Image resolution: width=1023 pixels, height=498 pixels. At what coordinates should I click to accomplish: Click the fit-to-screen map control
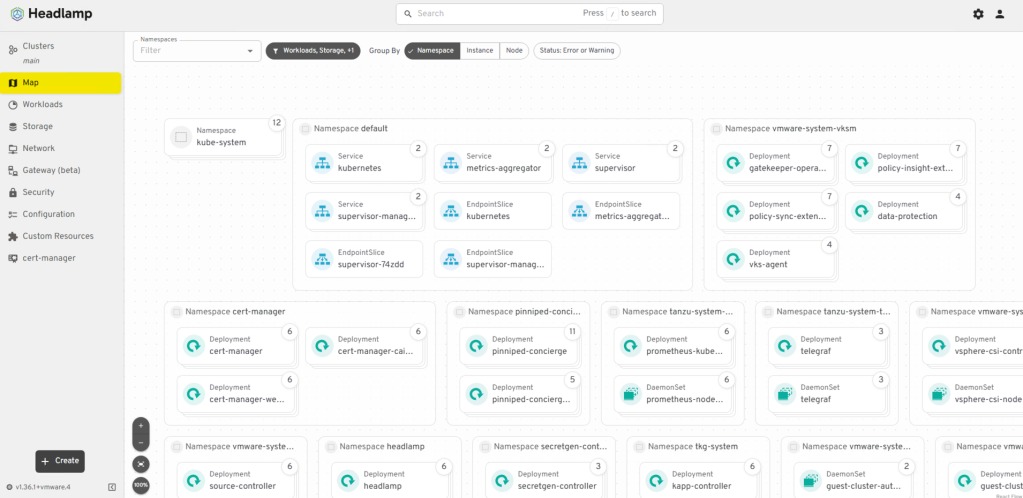coord(140,464)
